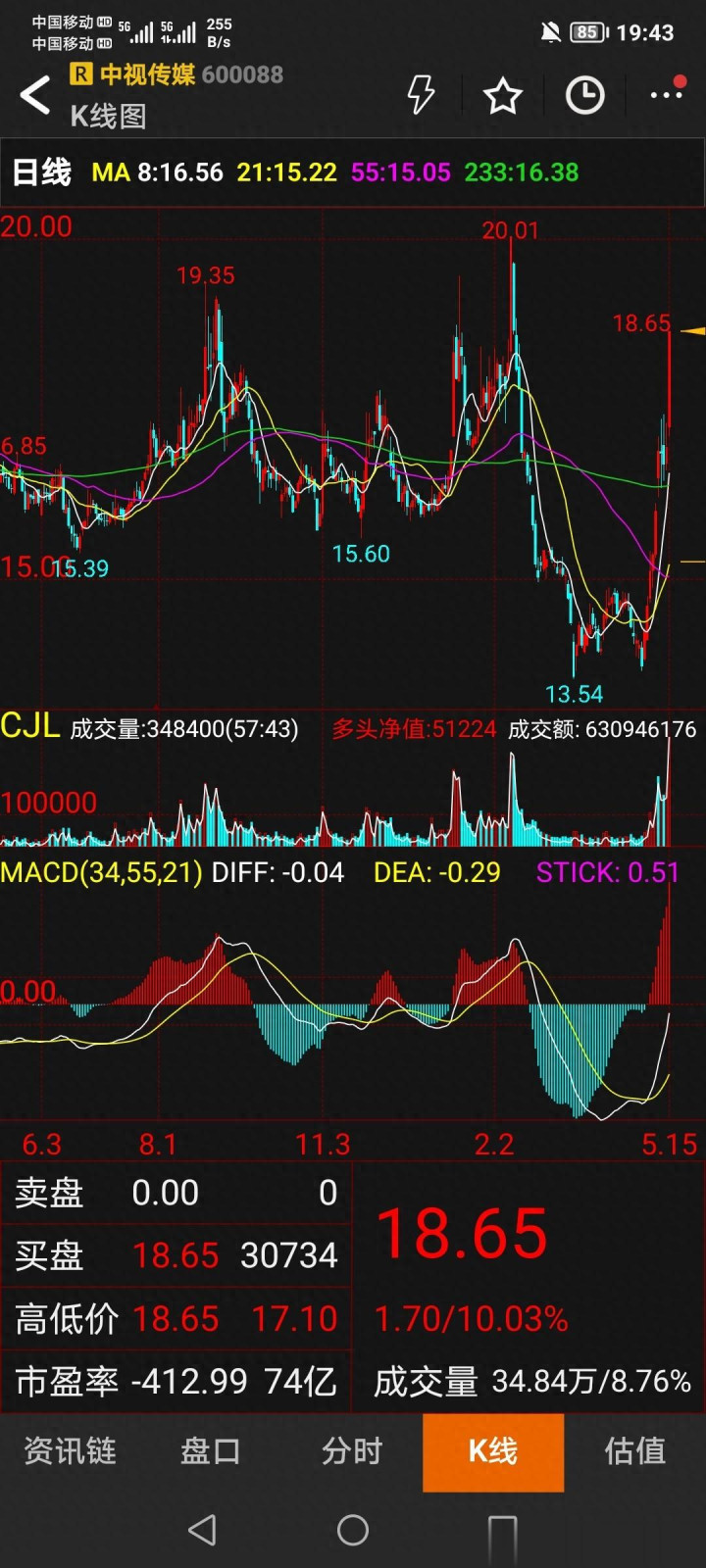Tap the 11.3 date axis marker
Screen dimensions: 706x1568
pos(323,1145)
